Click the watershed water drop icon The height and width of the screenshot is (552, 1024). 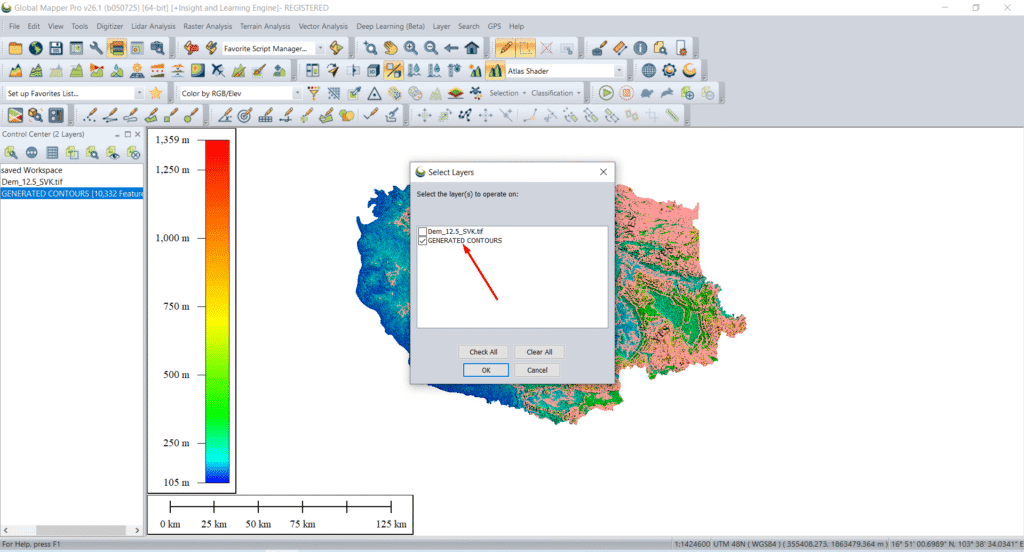(117, 71)
